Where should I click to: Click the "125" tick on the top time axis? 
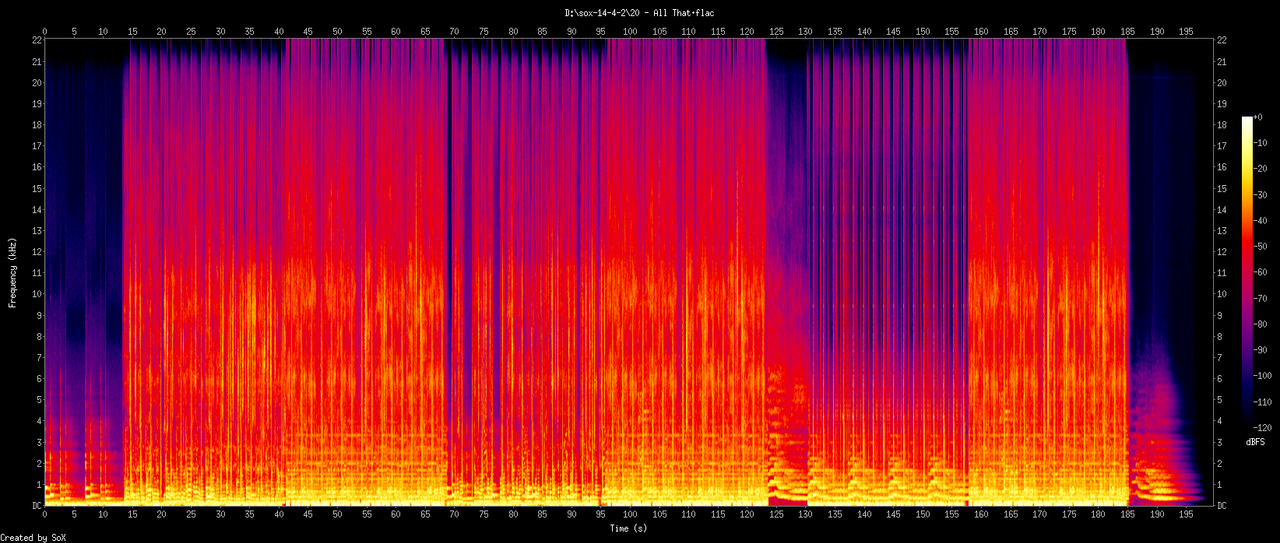pos(776,31)
